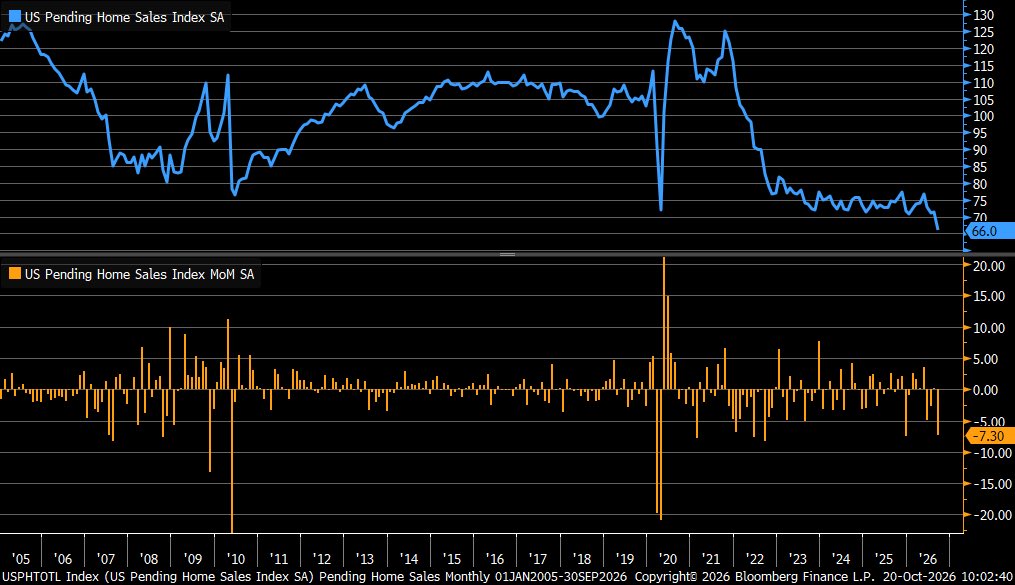The image size is (1015, 585).
Task: Click the '15 year label on time axis
Action: 451,558
